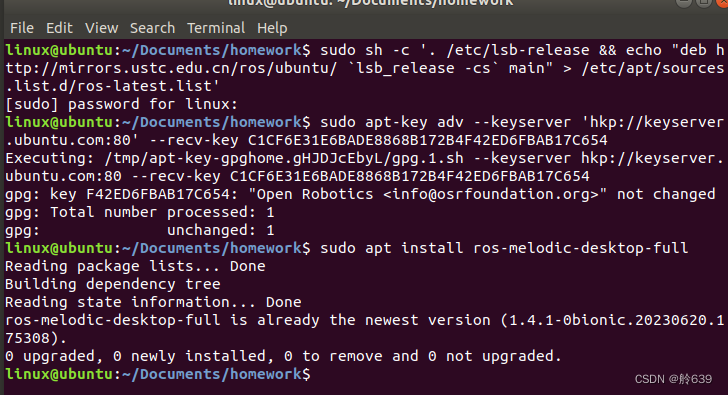Image resolution: width=728 pixels, height=395 pixels.
Task: Click the CSDN watermark text
Action: point(673,379)
